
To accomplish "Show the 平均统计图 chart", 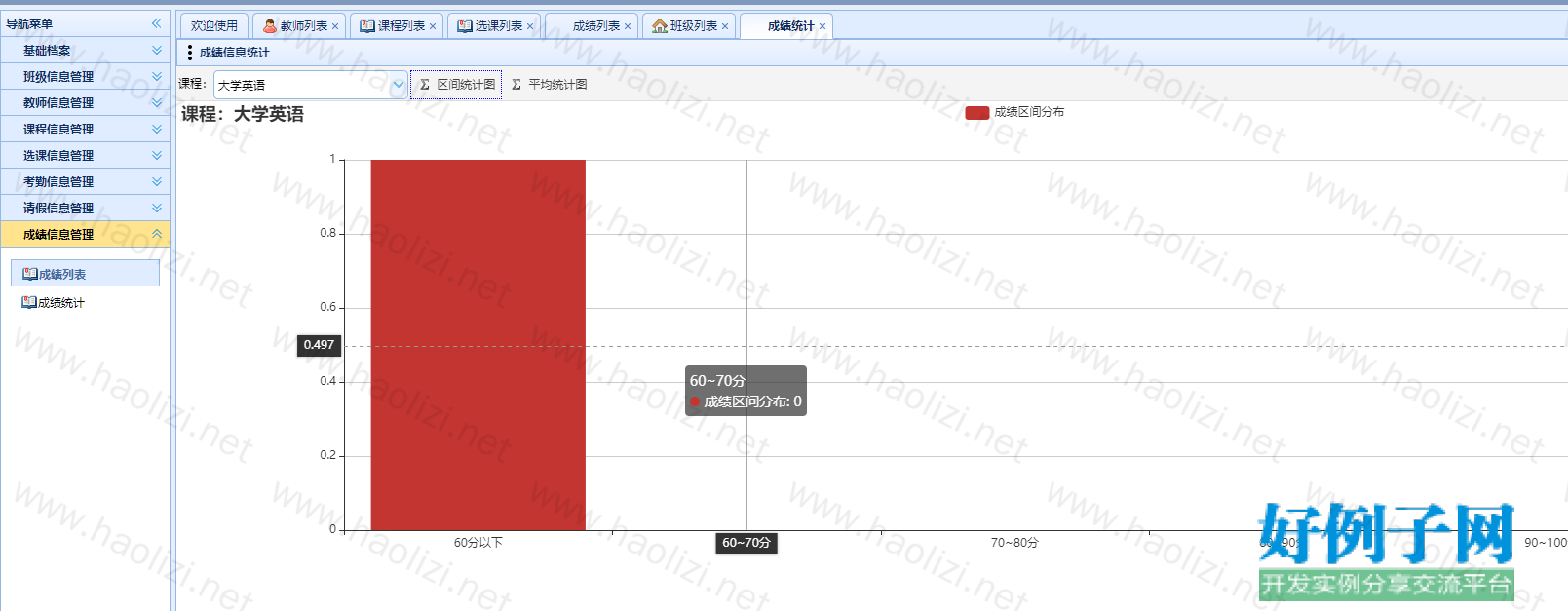I will pos(549,85).
